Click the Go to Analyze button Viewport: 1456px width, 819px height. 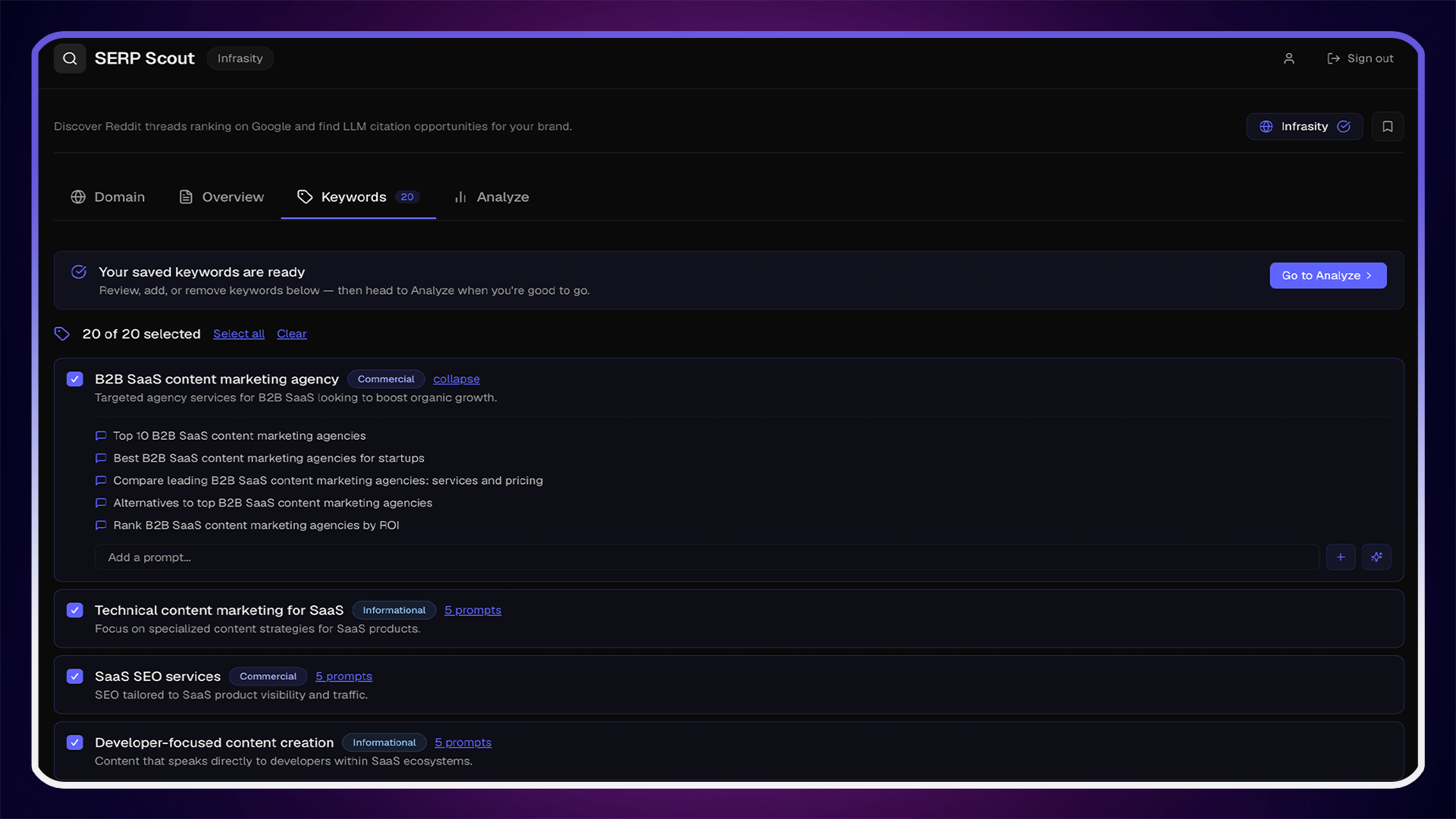pos(1327,275)
